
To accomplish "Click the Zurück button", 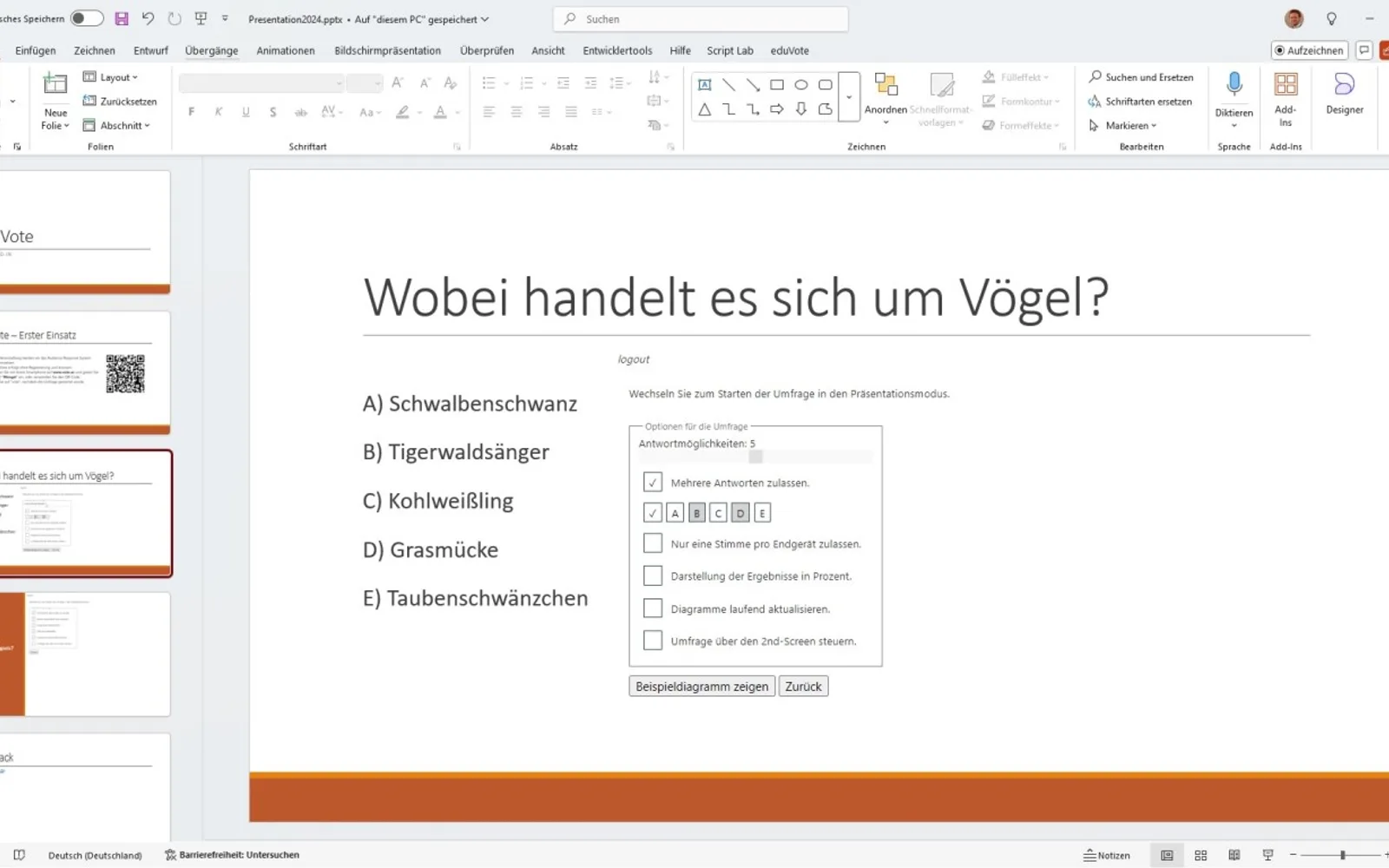I will 803,687.
